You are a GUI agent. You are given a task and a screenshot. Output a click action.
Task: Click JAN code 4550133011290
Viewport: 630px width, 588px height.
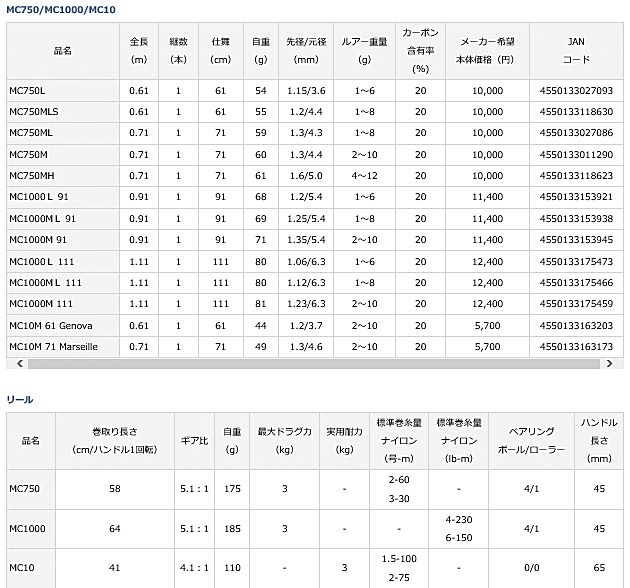click(x=576, y=154)
